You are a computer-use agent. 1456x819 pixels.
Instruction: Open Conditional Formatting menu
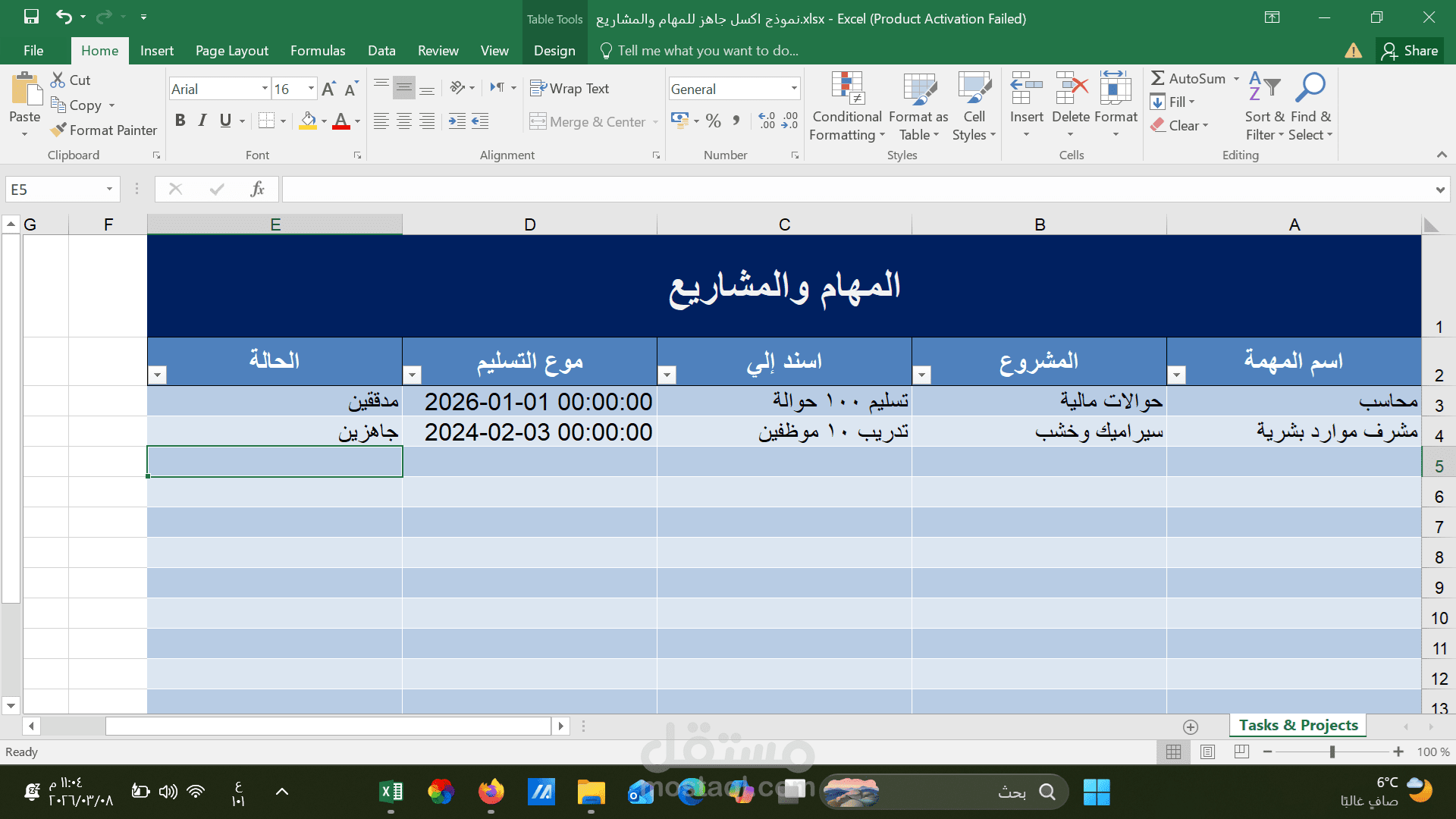click(x=847, y=106)
